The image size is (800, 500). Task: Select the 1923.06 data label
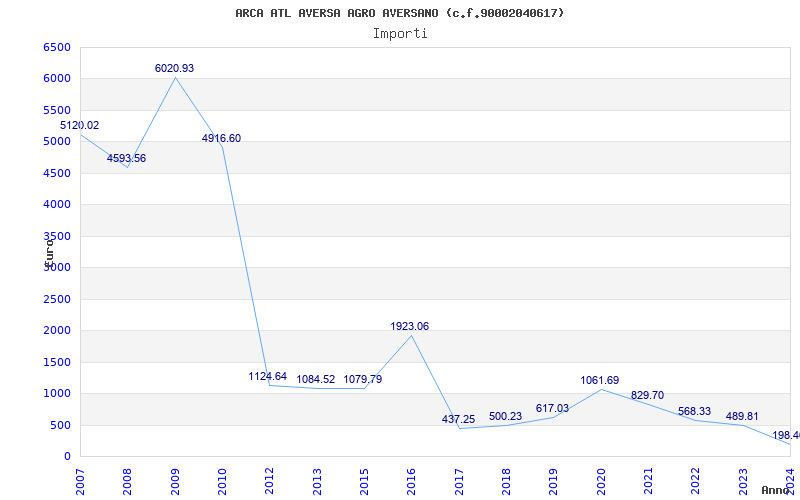click(x=410, y=327)
